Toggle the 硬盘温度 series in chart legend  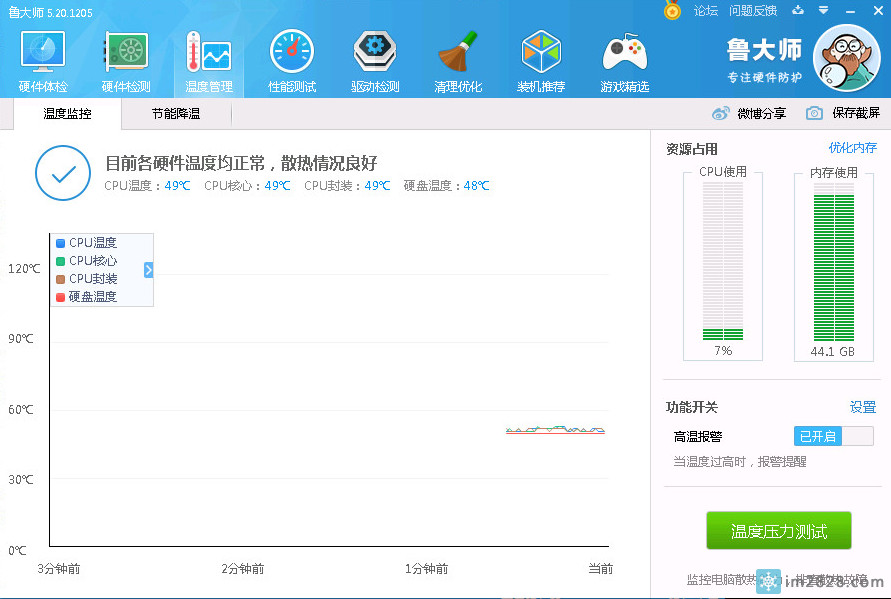tap(86, 297)
